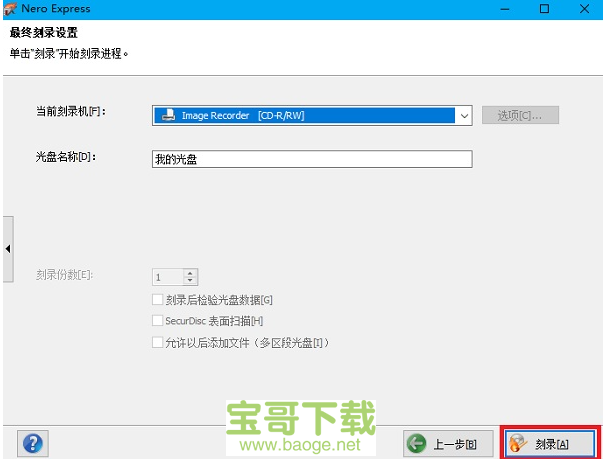Click the 光盘名称 text field
This screenshot has height=461, width=603.
(312, 159)
